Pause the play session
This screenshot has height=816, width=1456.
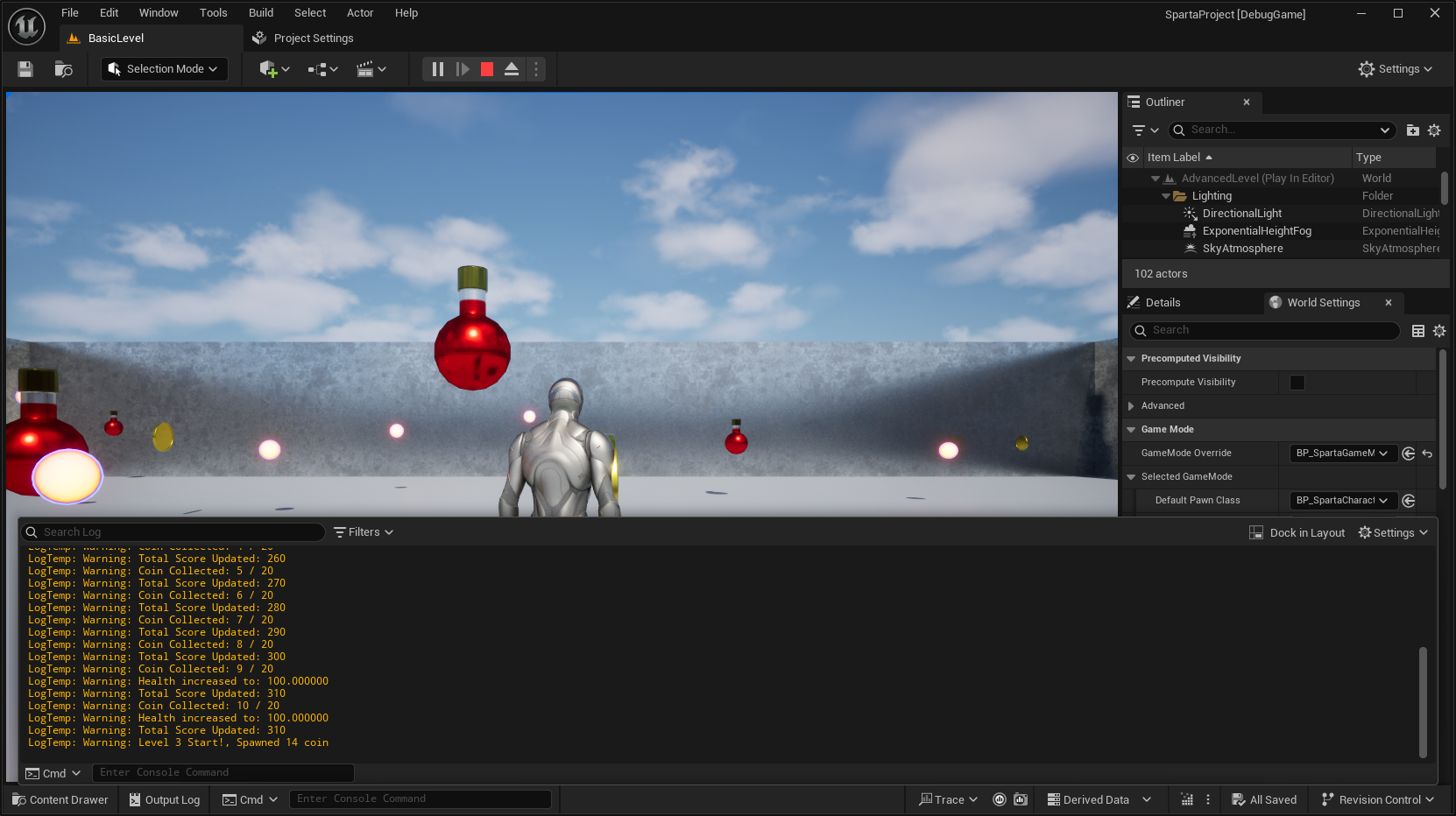tap(438, 69)
